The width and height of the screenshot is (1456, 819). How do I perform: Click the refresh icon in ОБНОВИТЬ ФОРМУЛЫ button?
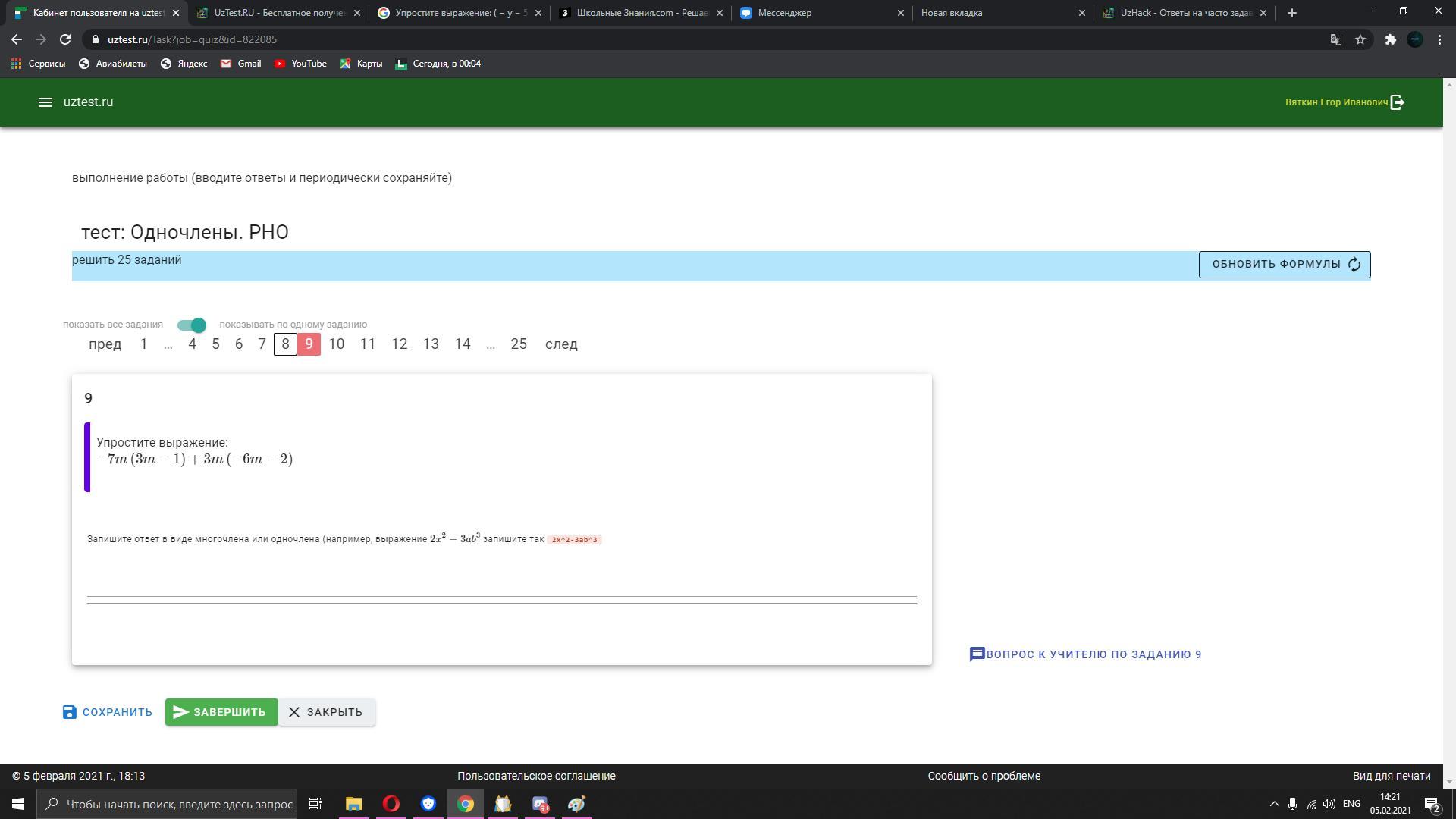1354,265
